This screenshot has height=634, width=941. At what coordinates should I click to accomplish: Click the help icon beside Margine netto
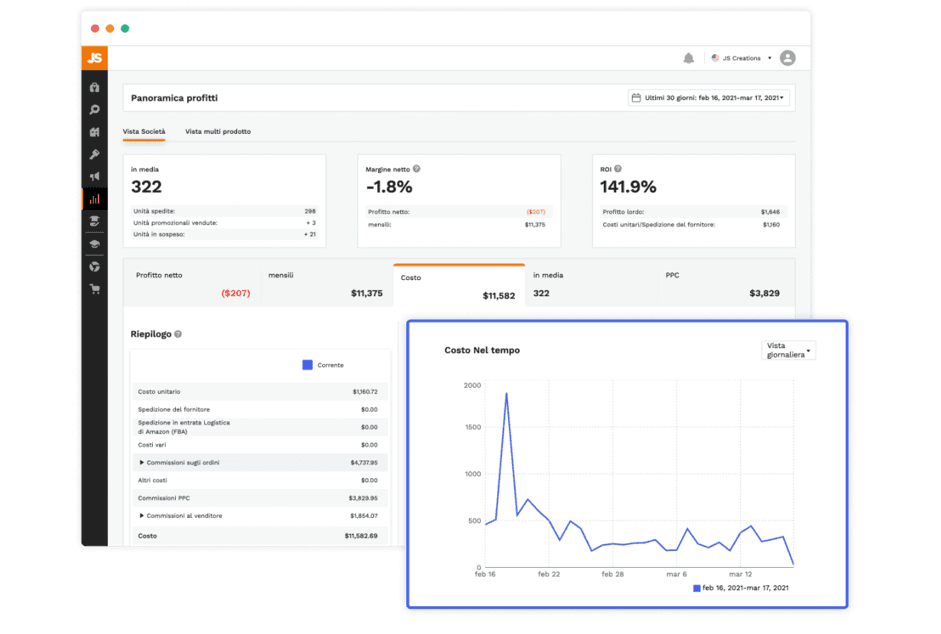click(416, 169)
